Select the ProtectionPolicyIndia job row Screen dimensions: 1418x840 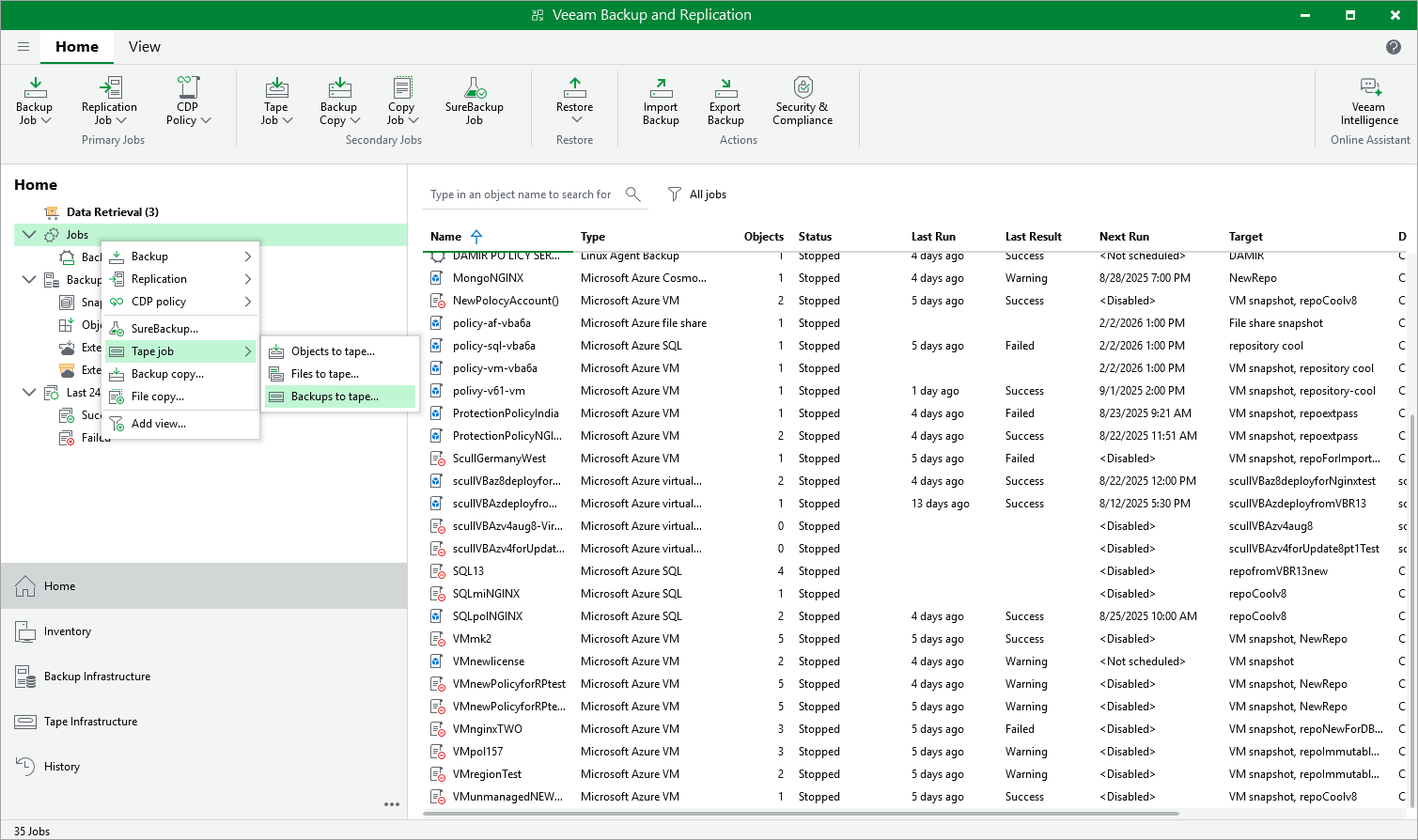pos(916,413)
